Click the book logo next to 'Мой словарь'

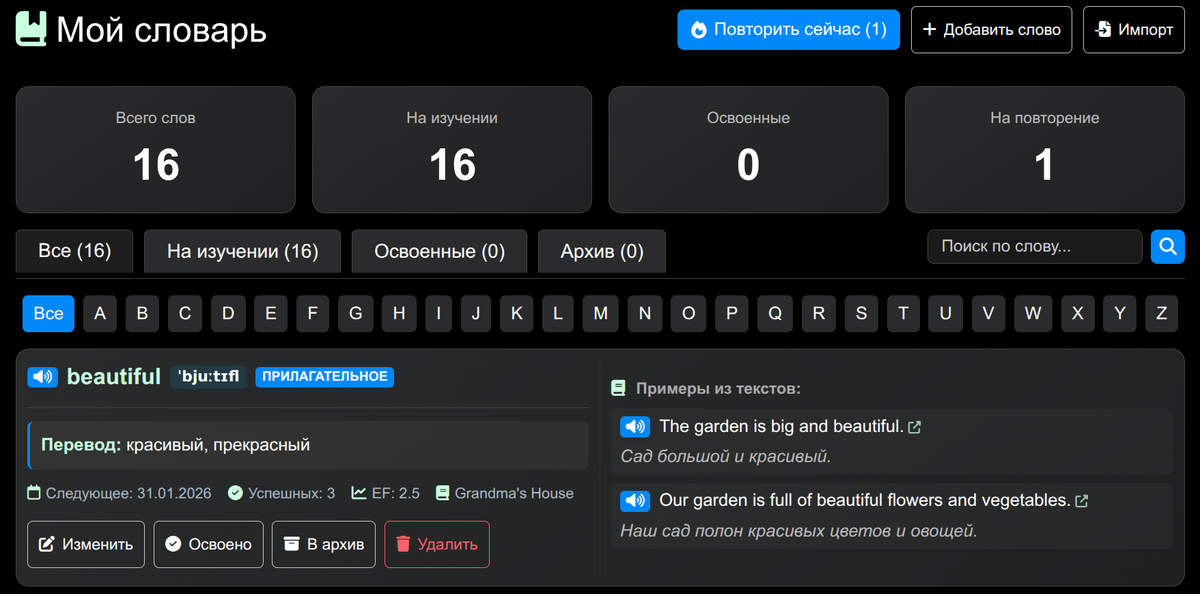pyautogui.click(x=29, y=29)
